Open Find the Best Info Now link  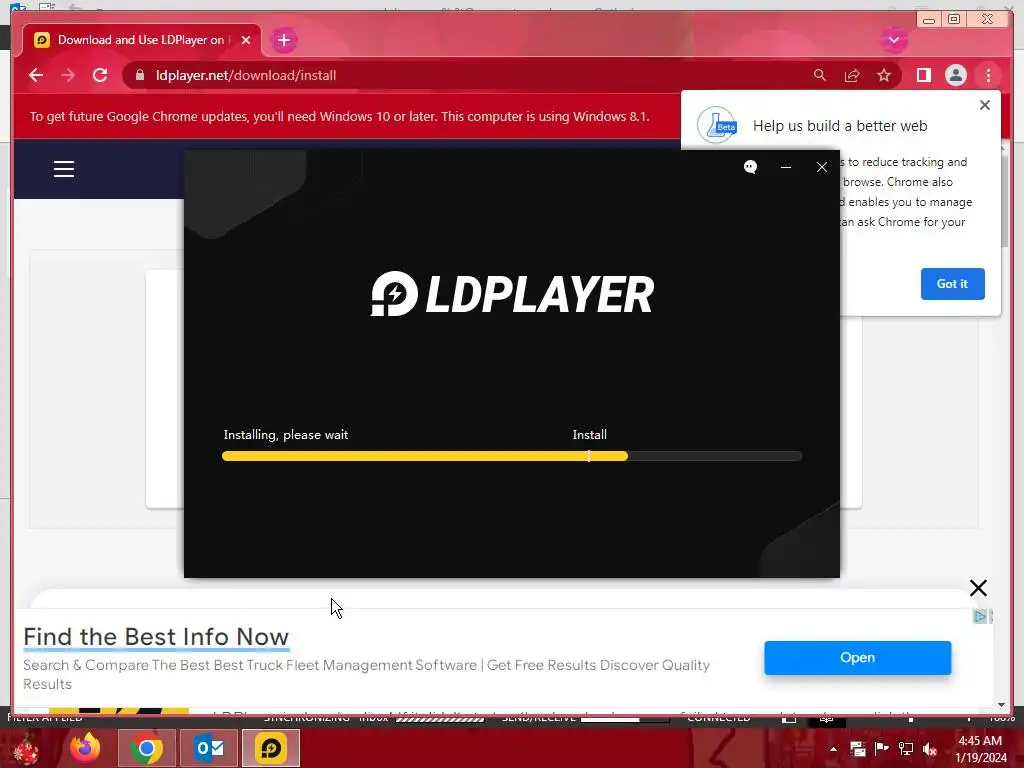coord(156,637)
